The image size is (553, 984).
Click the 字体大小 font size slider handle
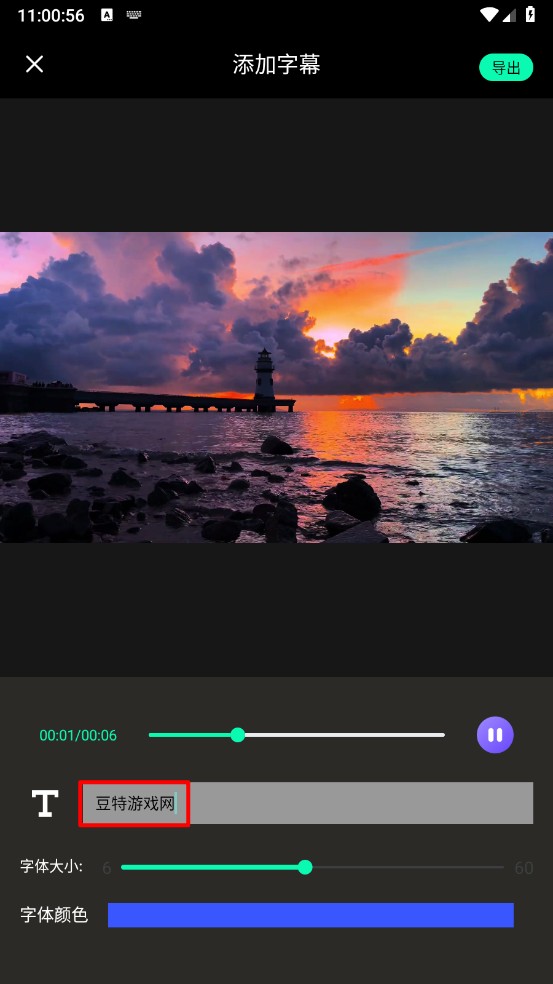pos(305,867)
